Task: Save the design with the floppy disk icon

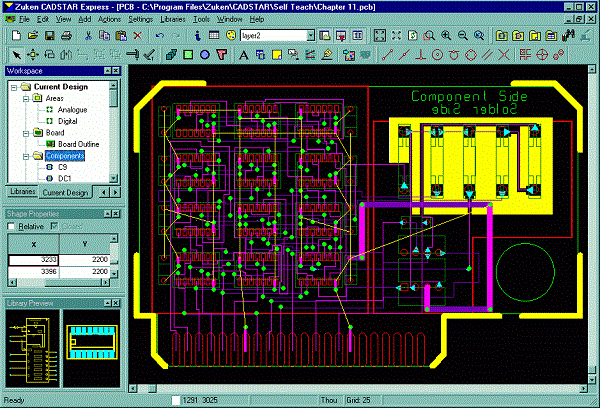Action: click(x=49, y=36)
